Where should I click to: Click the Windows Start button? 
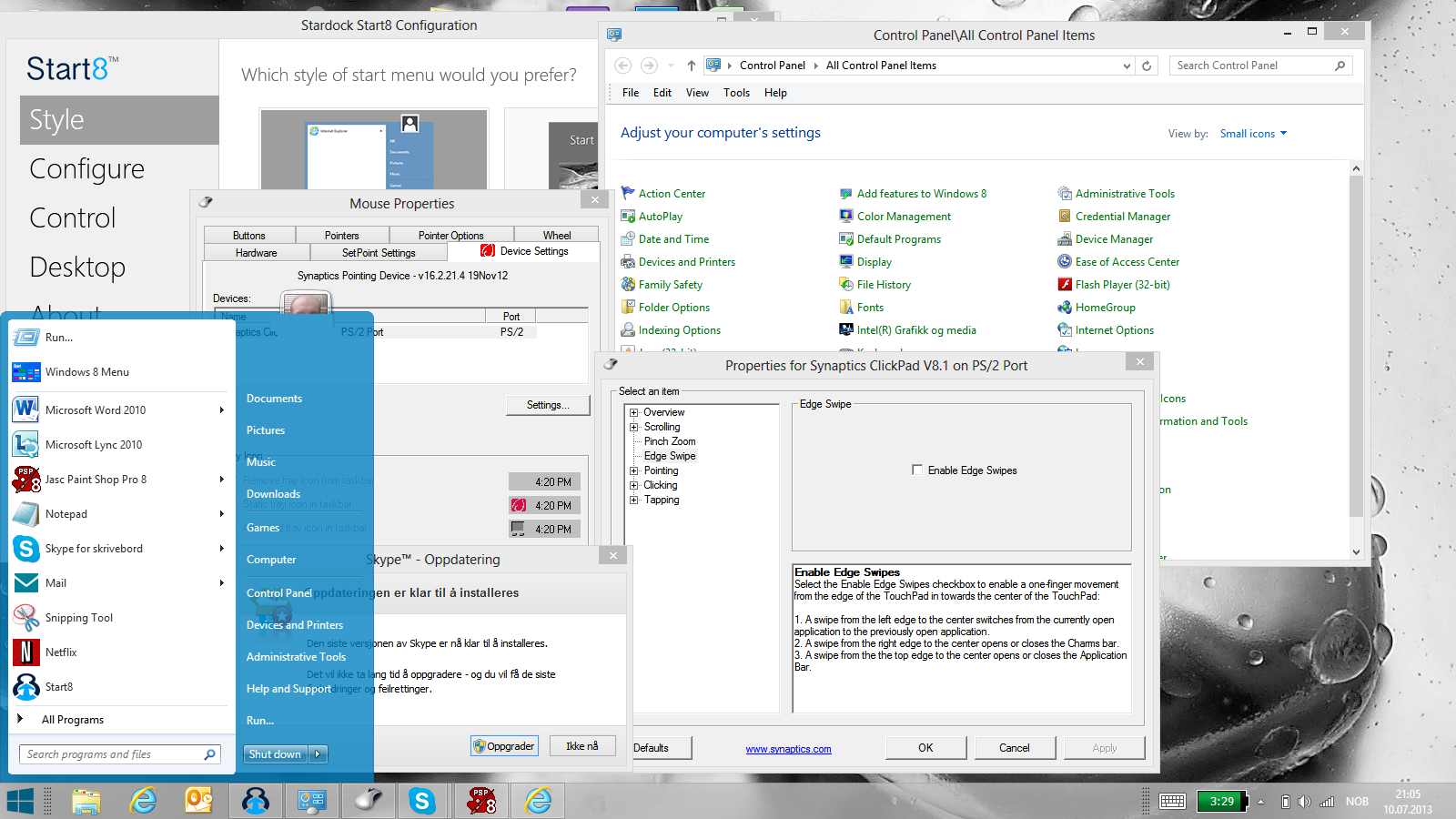click(x=20, y=801)
